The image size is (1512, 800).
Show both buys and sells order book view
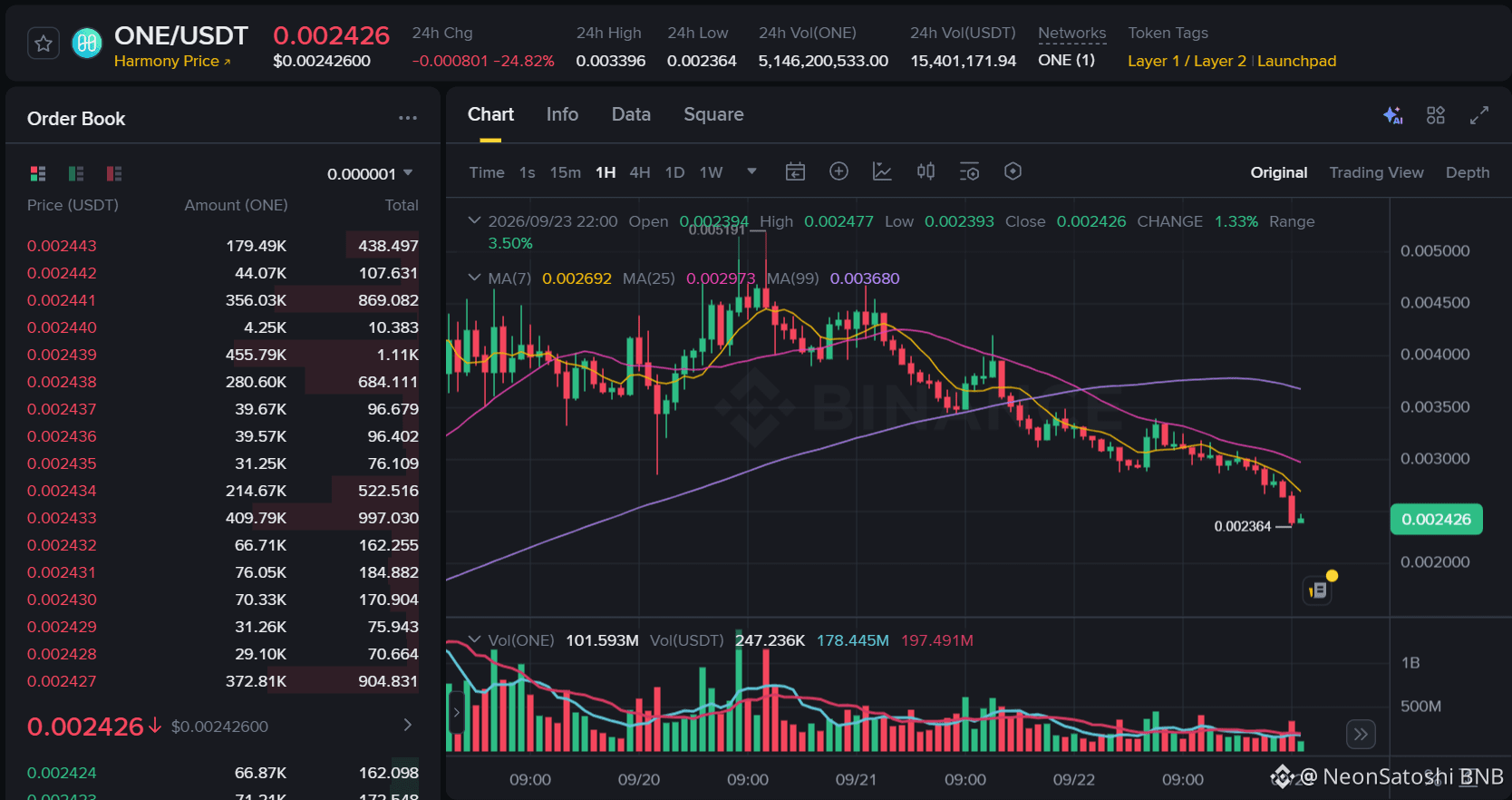click(38, 173)
